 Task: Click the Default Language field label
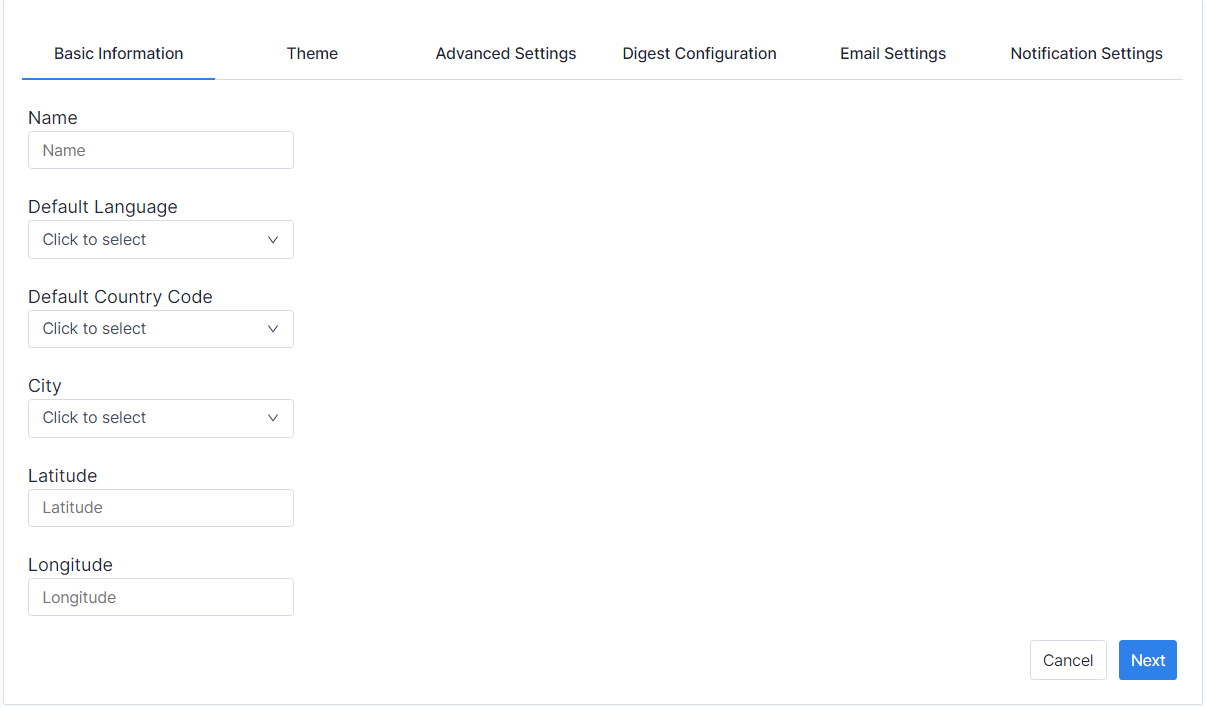(102, 207)
